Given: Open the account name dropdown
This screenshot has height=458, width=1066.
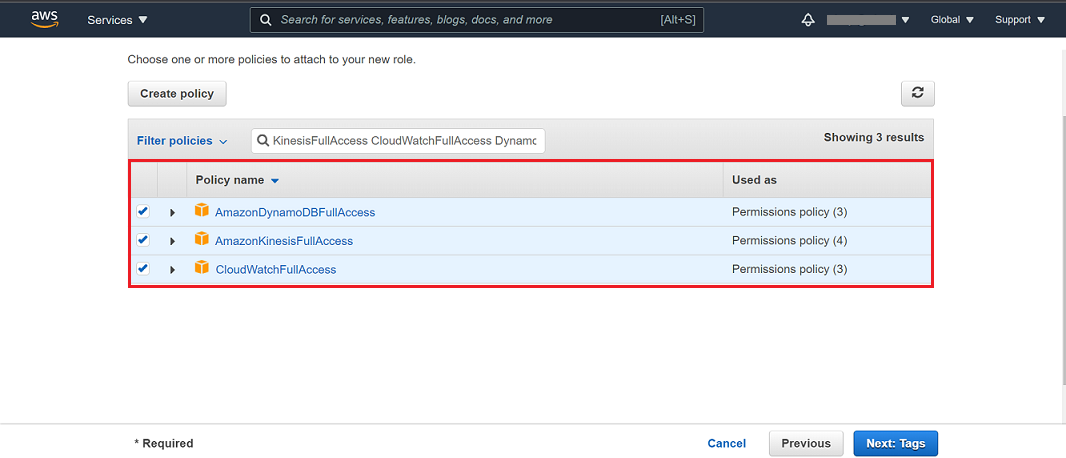Looking at the screenshot, I should (x=868, y=20).
